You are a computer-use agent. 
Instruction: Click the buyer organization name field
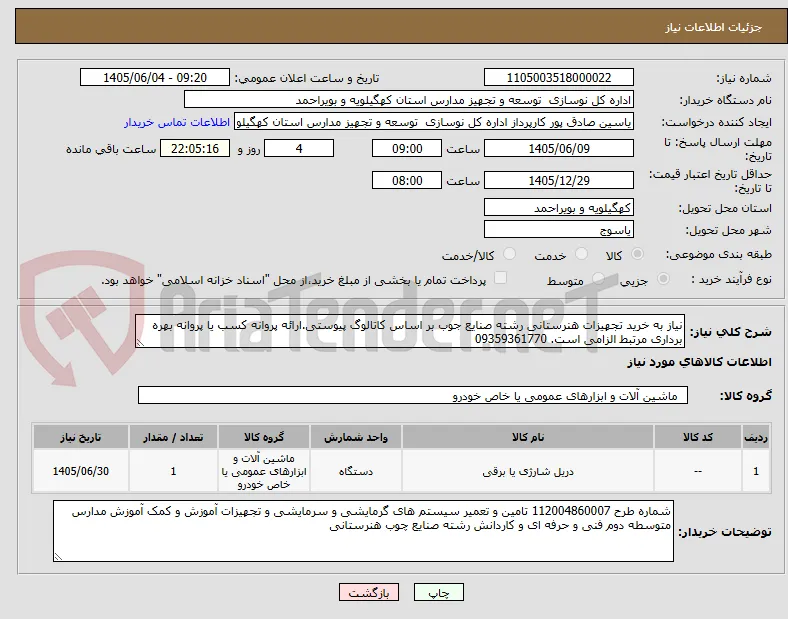(409, 99)
